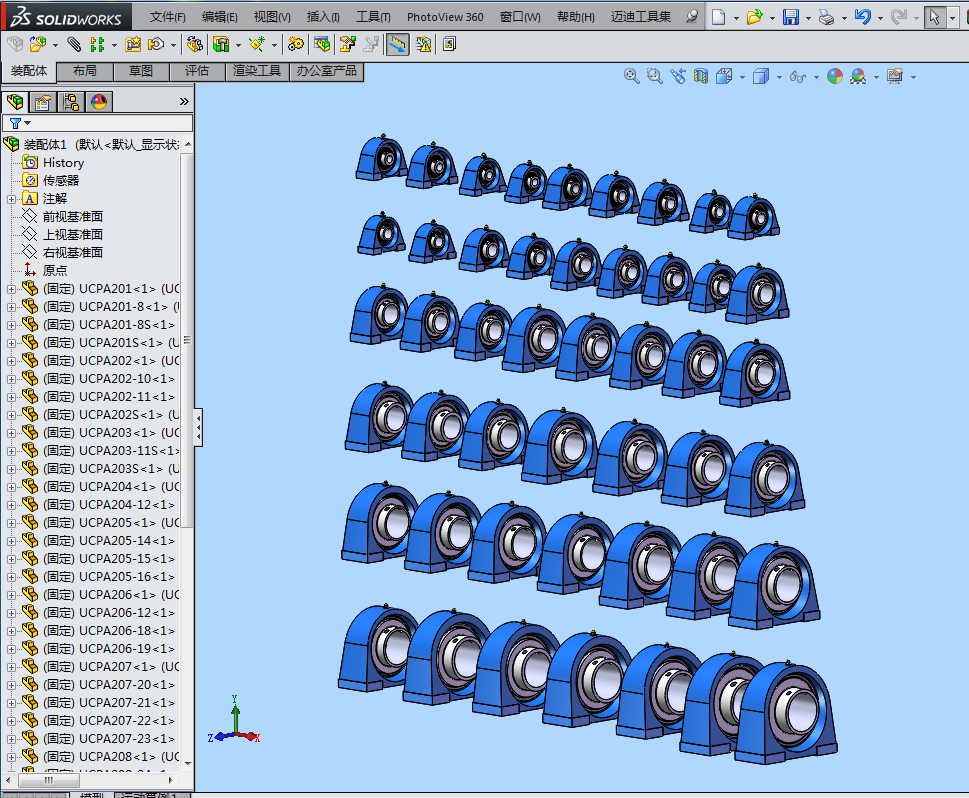Switch to the ConfigurationManager tab icon
The height and width of the screenshot is (798, 969).
coord(71,101)
